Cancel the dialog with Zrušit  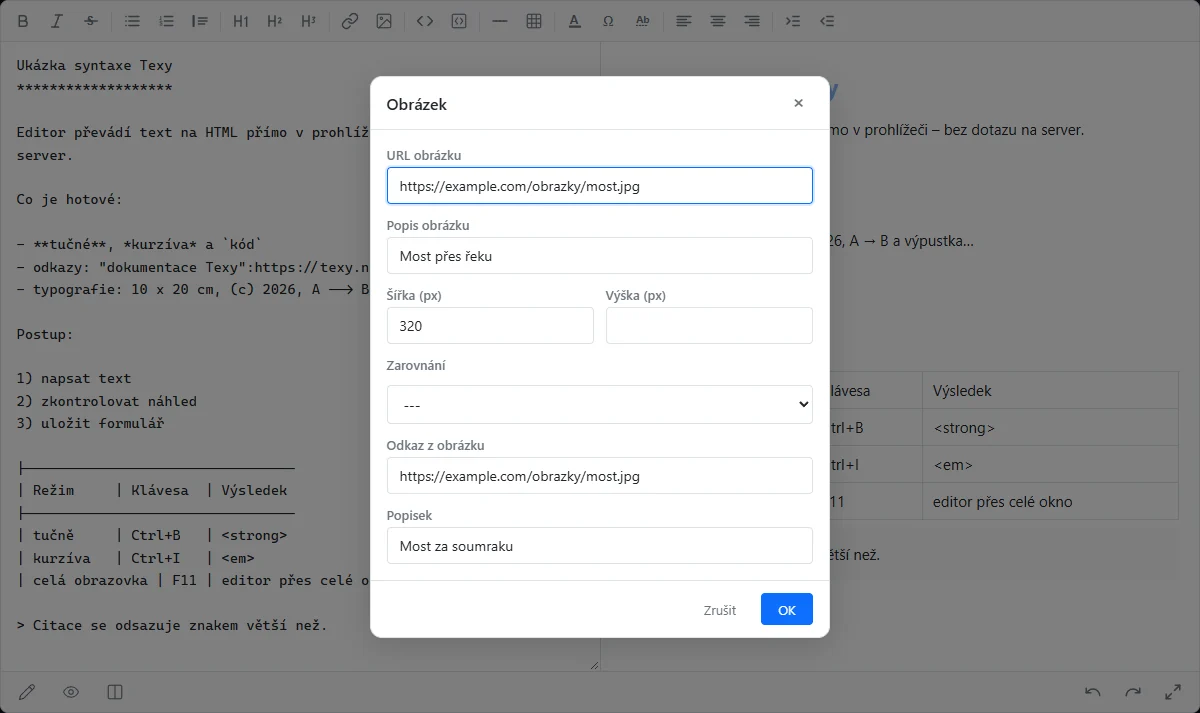coord(720,609)
